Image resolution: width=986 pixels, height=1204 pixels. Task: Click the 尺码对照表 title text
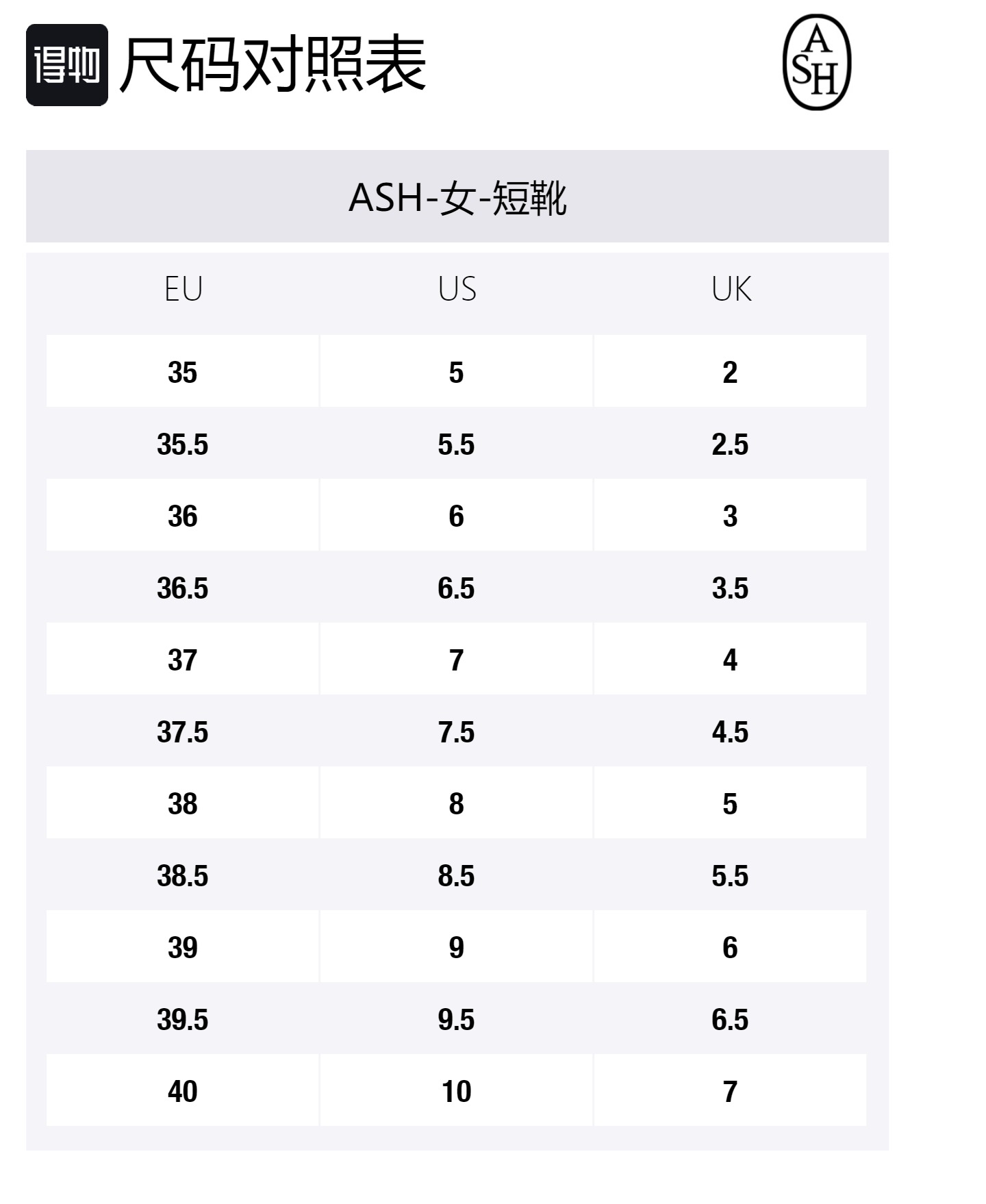[x=273, y=65]
